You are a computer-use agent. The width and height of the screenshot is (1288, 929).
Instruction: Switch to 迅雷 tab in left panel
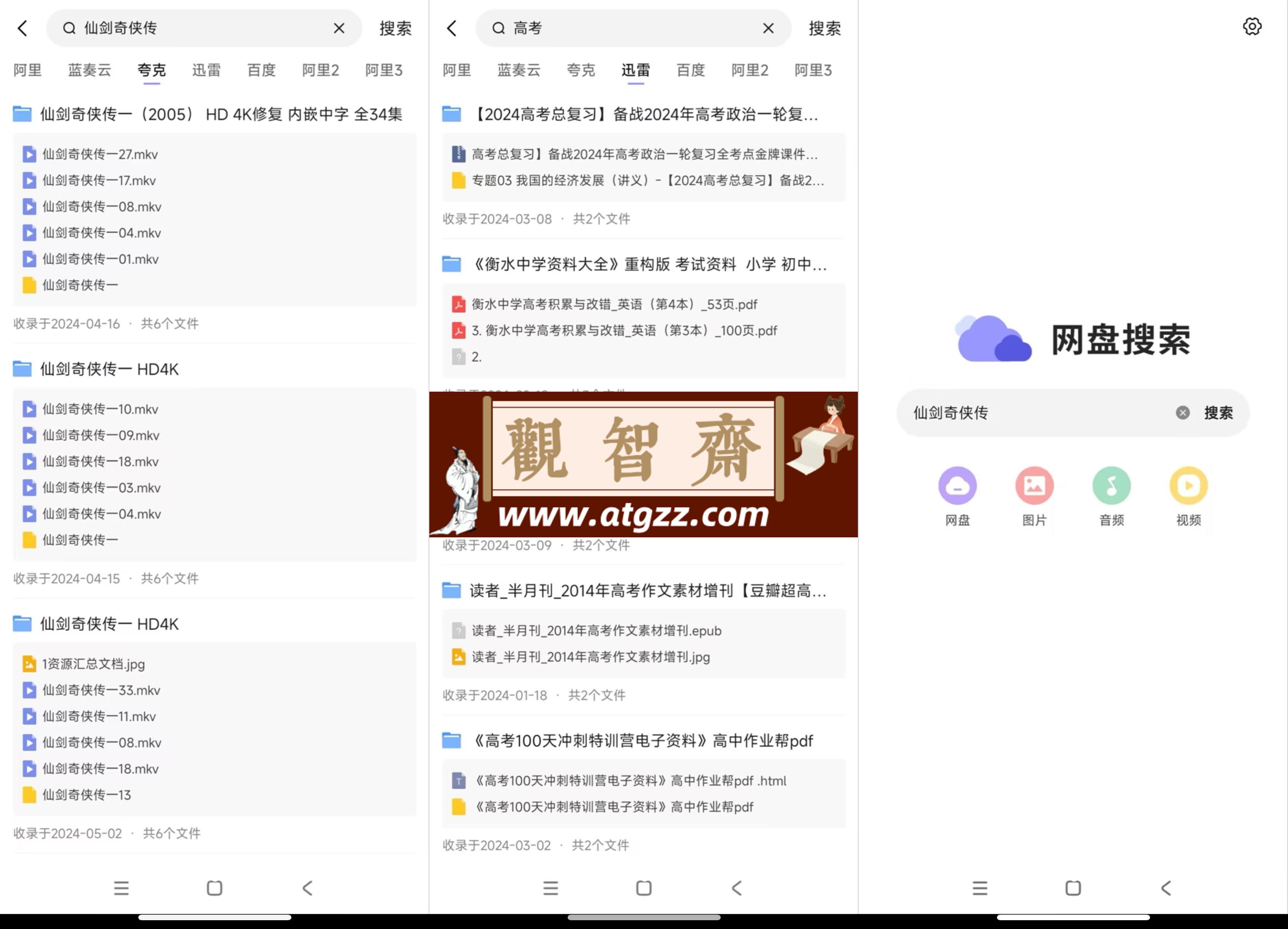pos(206,71)
